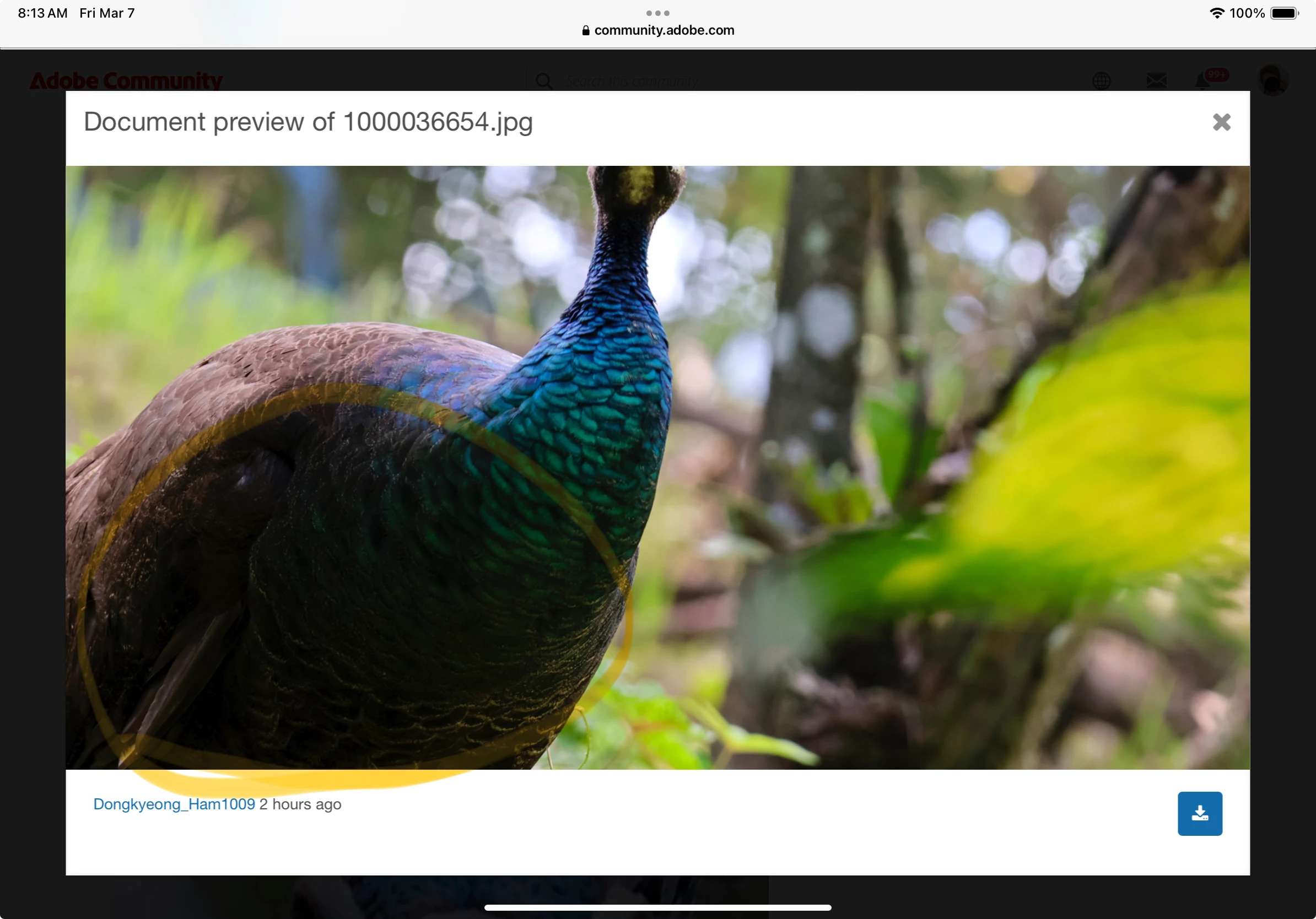Tap the 8:13 AM clock
Screen dimensions: 1316x919
(42, 13)
